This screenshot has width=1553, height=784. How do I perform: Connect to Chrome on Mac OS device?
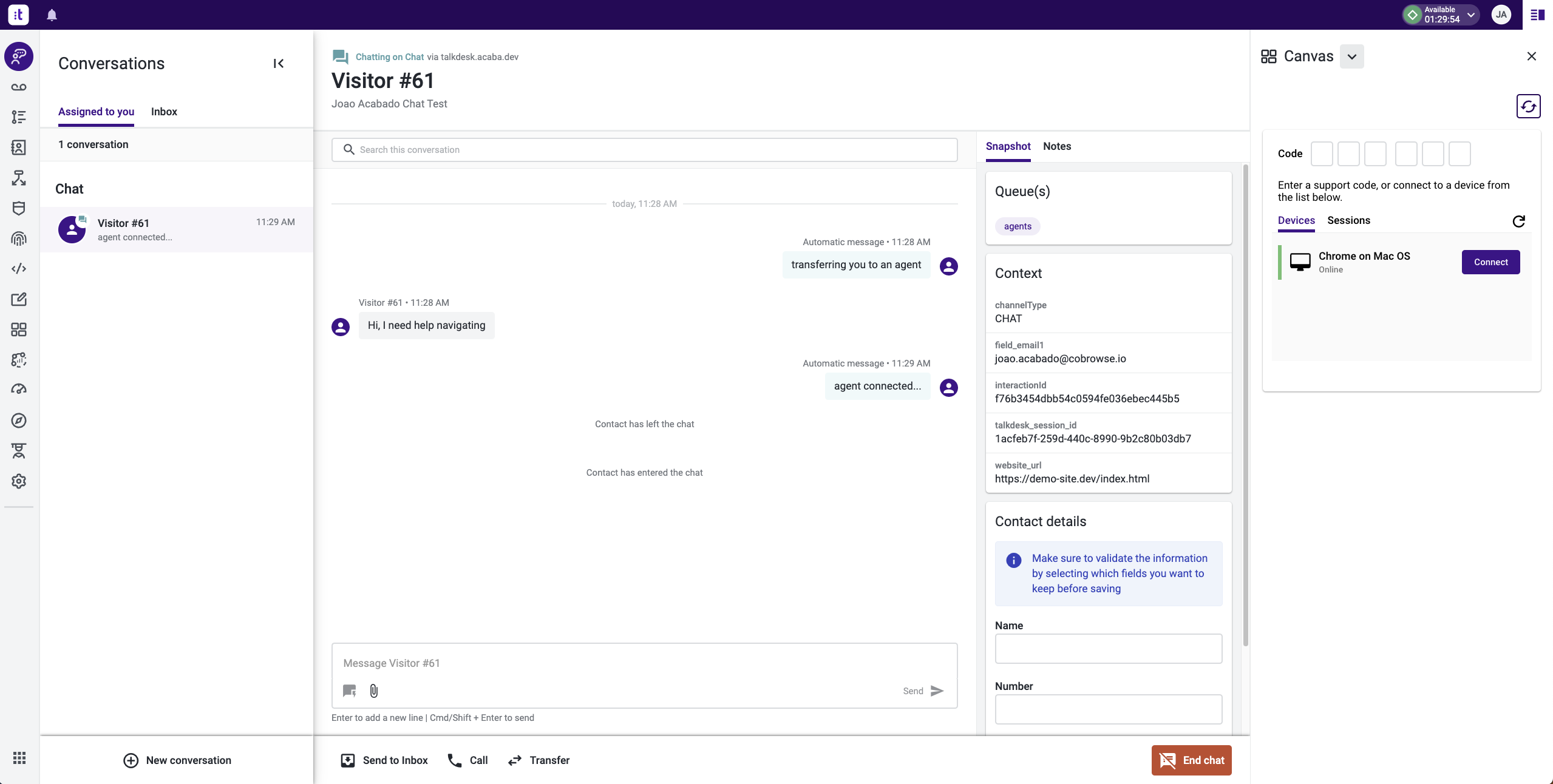pyautogui.click(x=1490, y=262)
